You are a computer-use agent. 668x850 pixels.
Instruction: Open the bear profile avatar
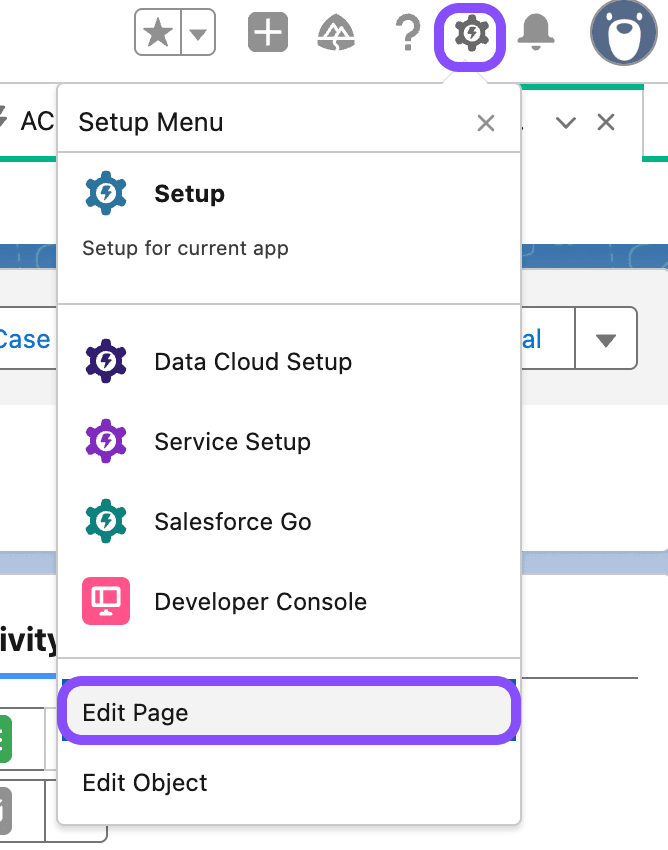click(623, 32)
